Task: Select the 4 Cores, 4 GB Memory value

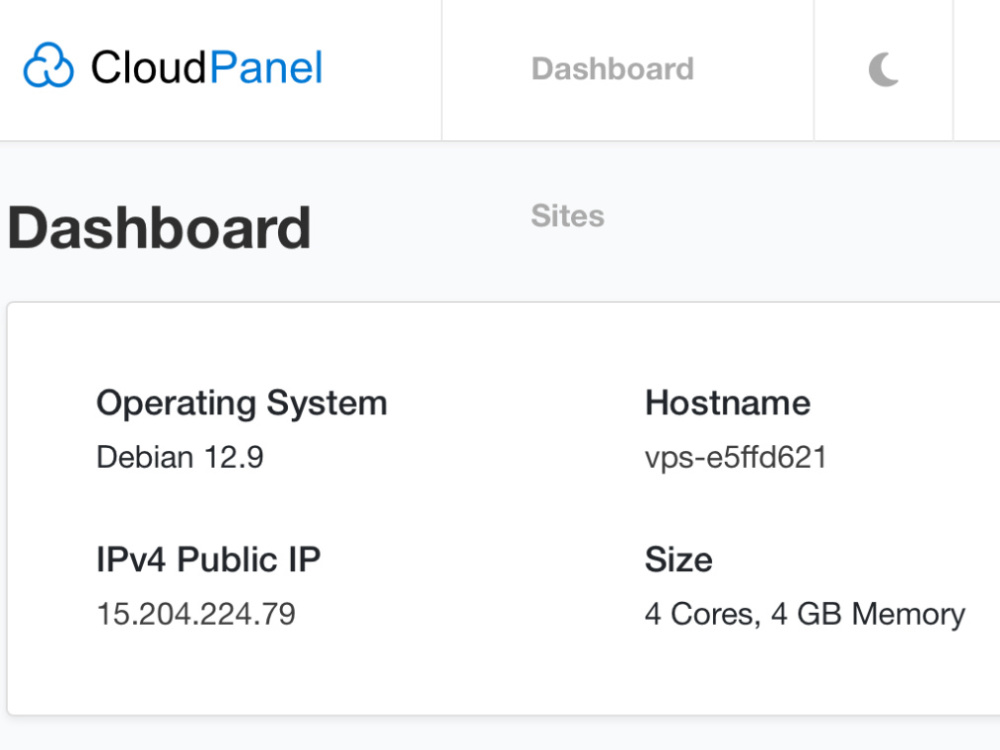Action: click(x=805, y=615)
